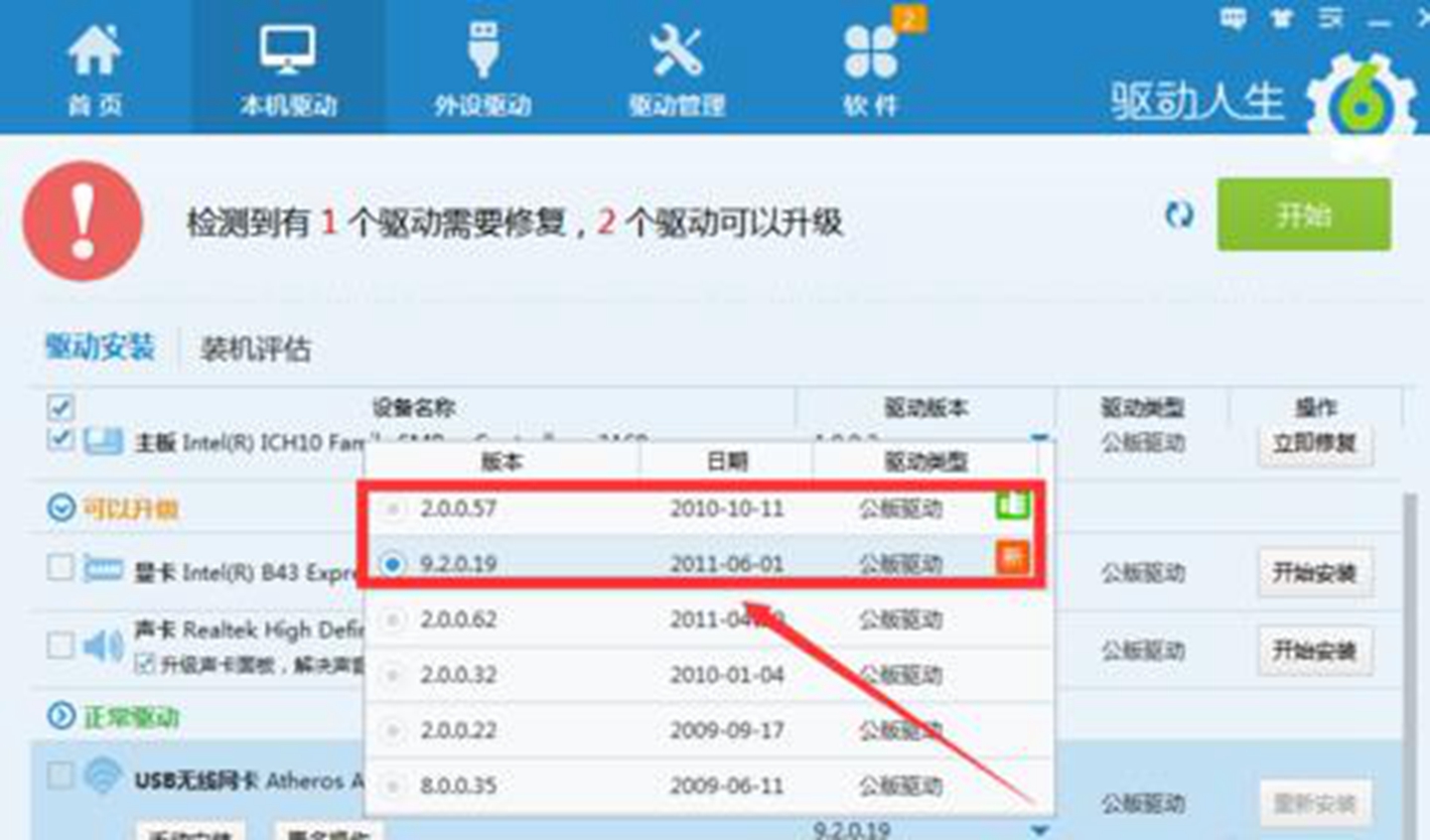Click the red exclamation warning icon
The image size is (1430, 840).
82,221
